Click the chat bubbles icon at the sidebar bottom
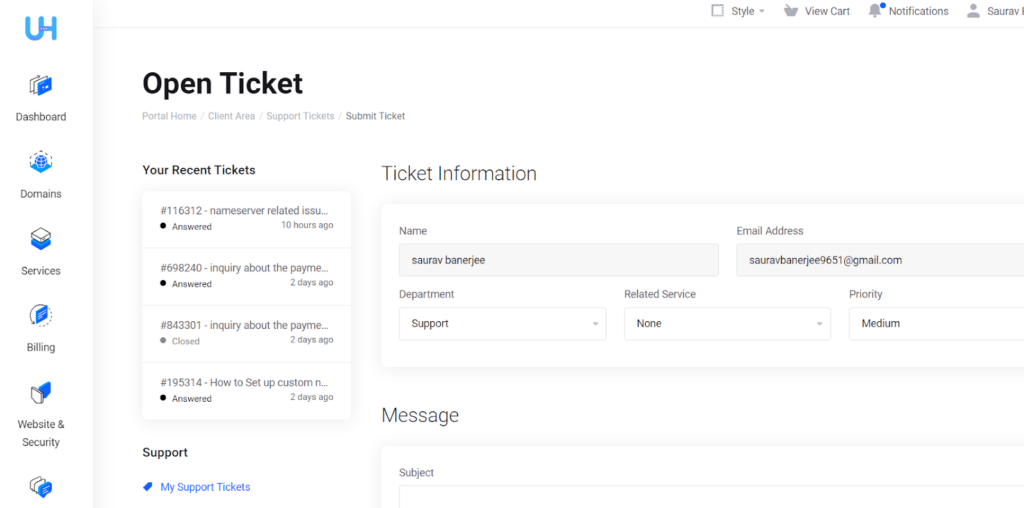 pos(41,486)
